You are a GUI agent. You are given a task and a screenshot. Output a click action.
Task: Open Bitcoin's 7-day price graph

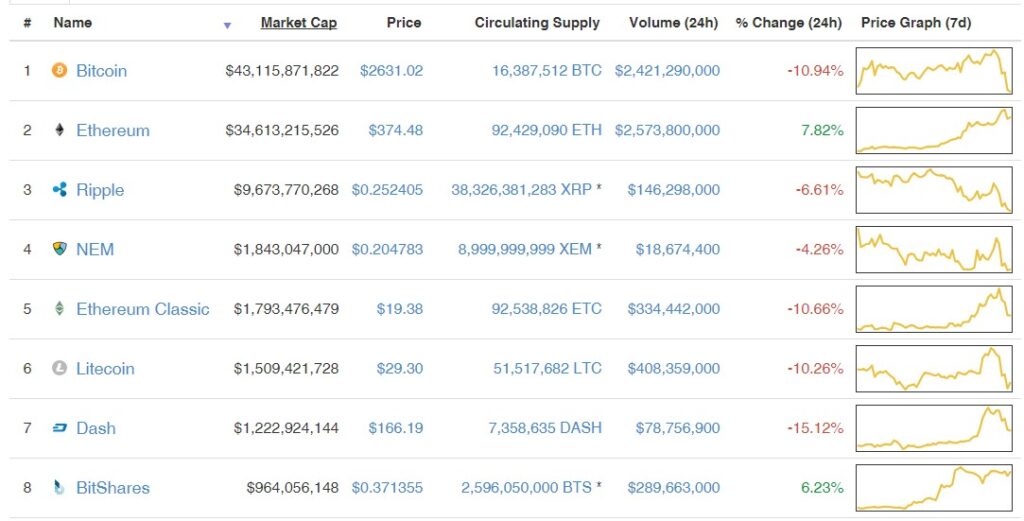934,72
